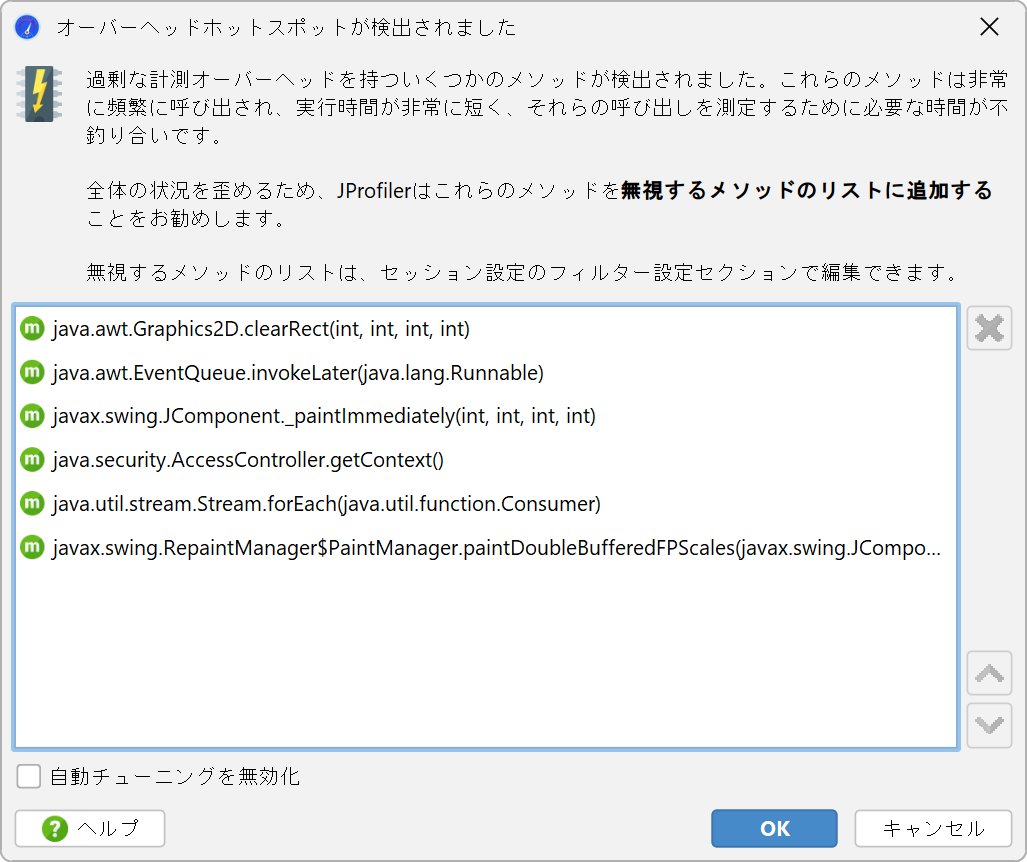
Task: Select java.awt.Graphics2D.clearRect(int, int, int, int) row
Action: point(486,328)
